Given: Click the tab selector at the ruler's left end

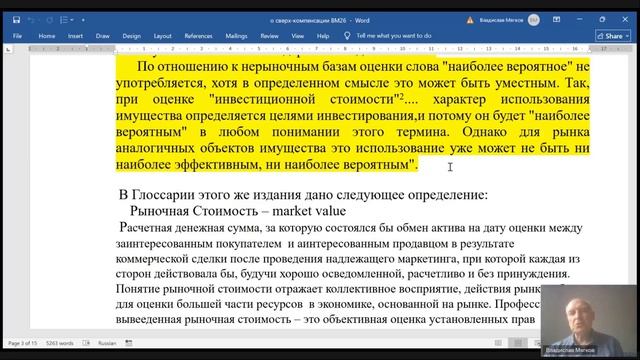Looking at the screenshot, I should coord(9,49).
